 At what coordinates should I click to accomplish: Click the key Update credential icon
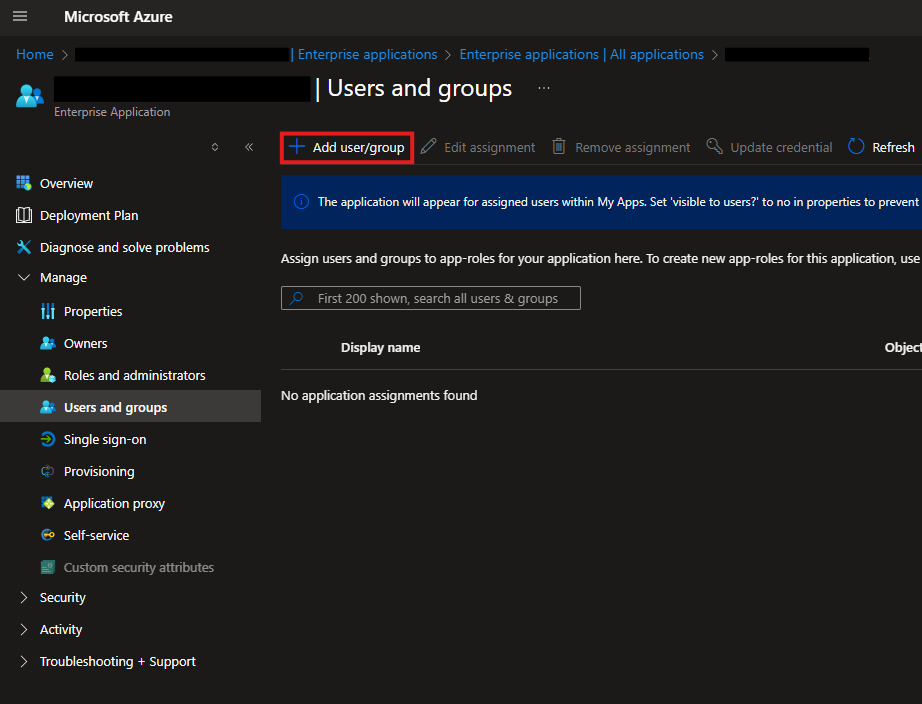click(714, 146)
